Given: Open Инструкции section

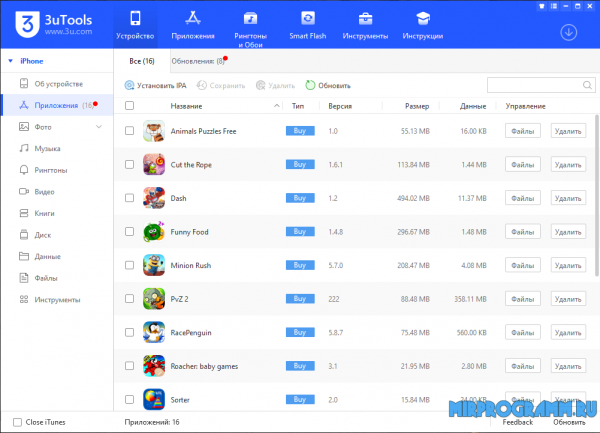Looking at the screenshot, I should pyautogui.click(x=423, y=25).
